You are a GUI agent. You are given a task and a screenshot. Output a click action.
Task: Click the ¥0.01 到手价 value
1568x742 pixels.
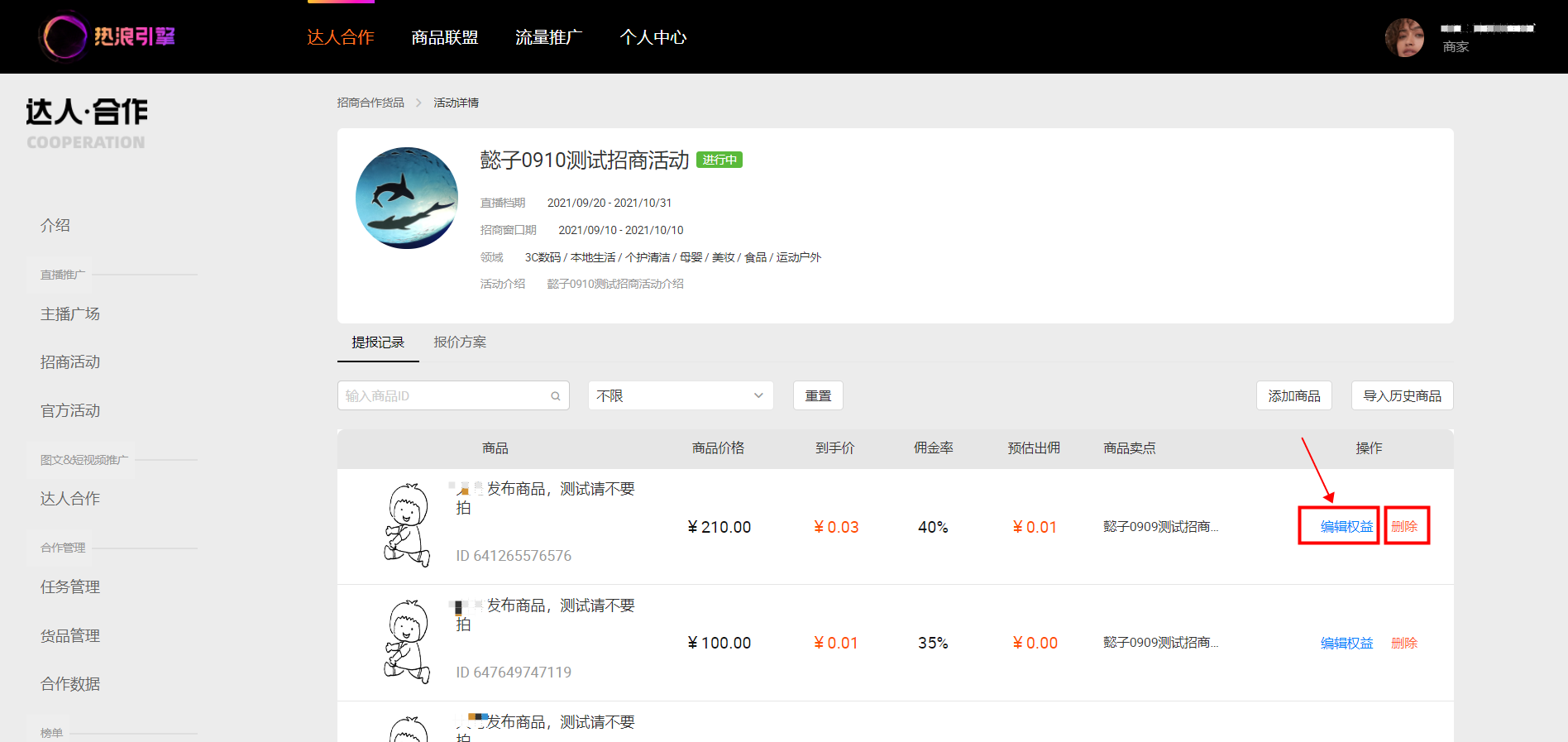coord(836,643)
